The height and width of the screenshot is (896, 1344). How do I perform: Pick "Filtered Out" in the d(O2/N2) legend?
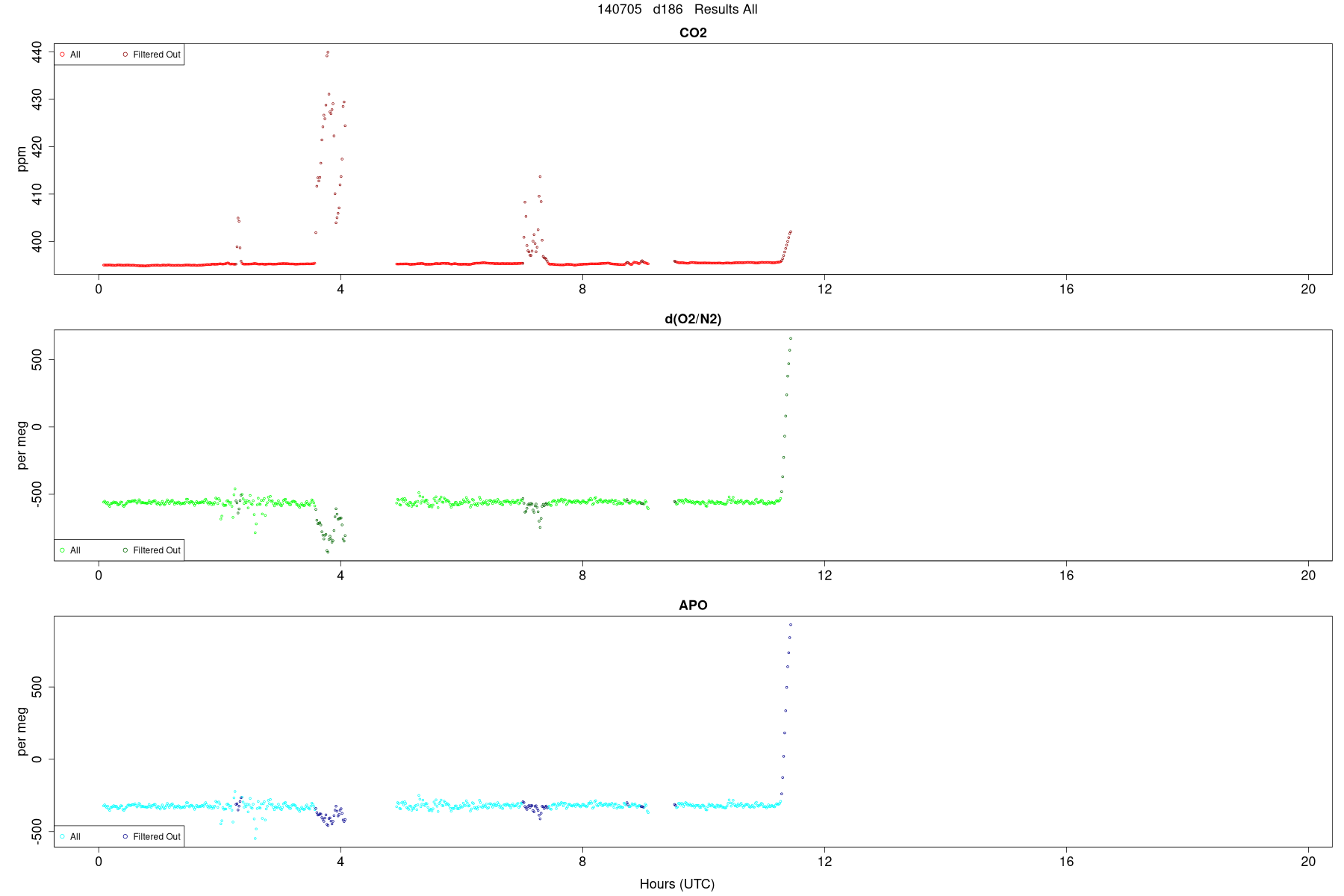[x=157, y=550]
